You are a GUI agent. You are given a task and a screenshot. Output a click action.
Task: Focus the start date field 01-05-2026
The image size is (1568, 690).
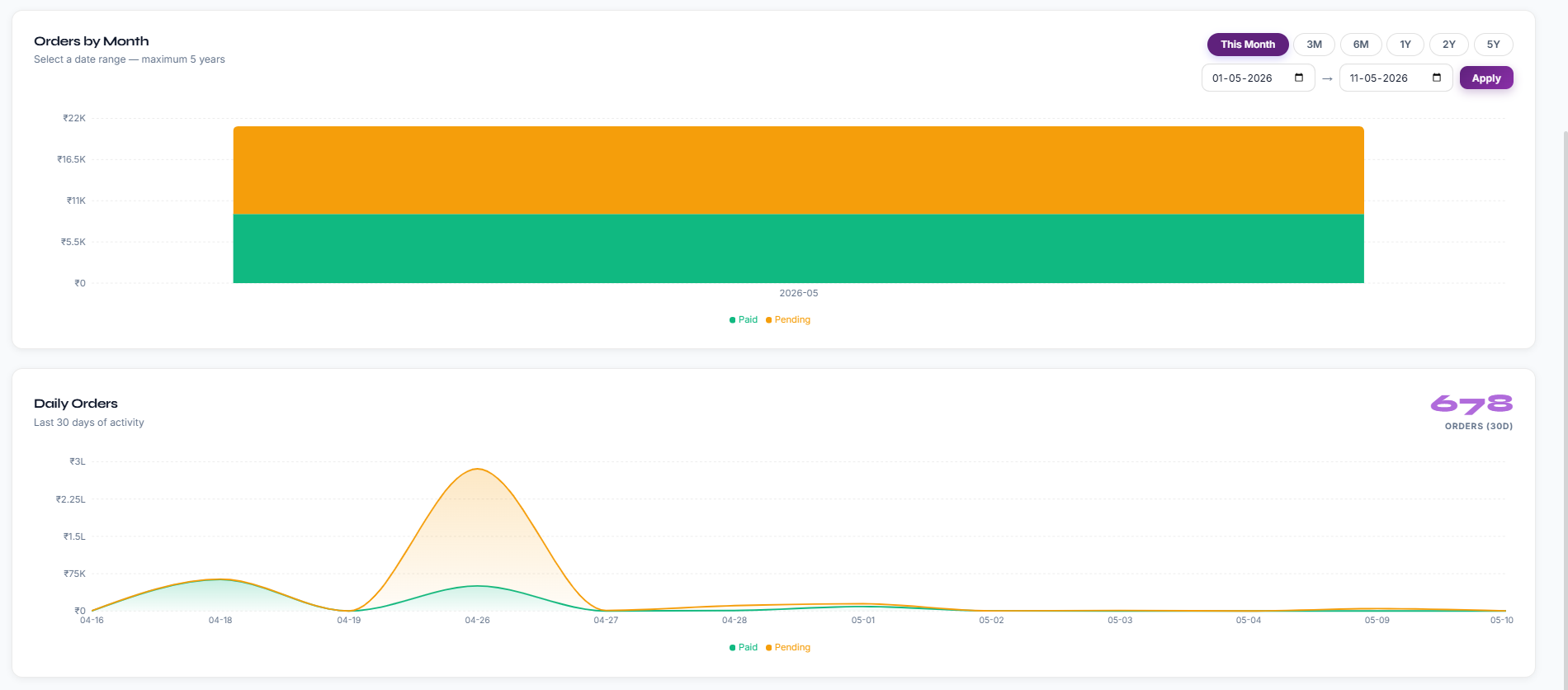pyautogui.click(x=1258, y=78)
